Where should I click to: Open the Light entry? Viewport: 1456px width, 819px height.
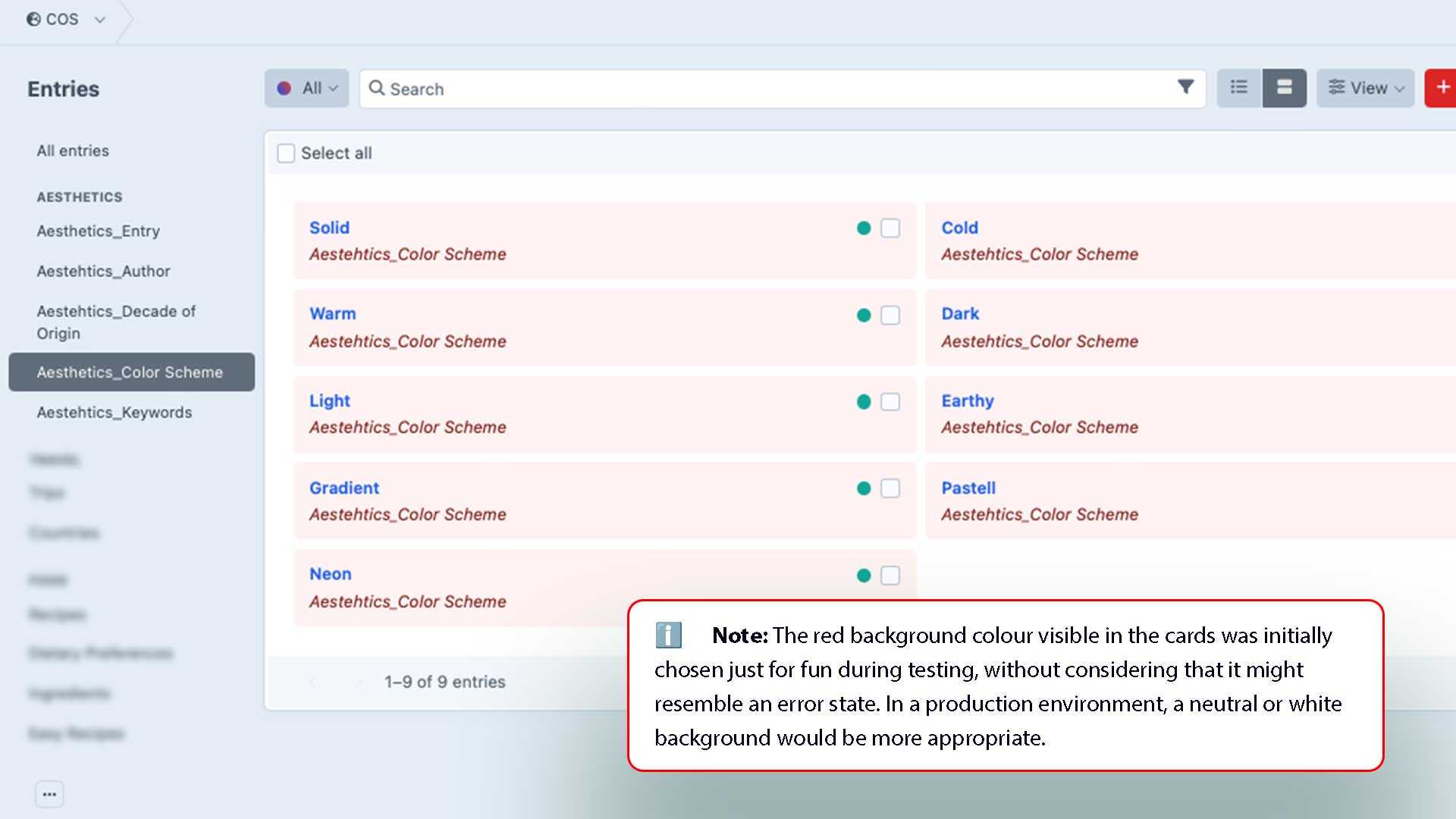[x=330, y=400]
